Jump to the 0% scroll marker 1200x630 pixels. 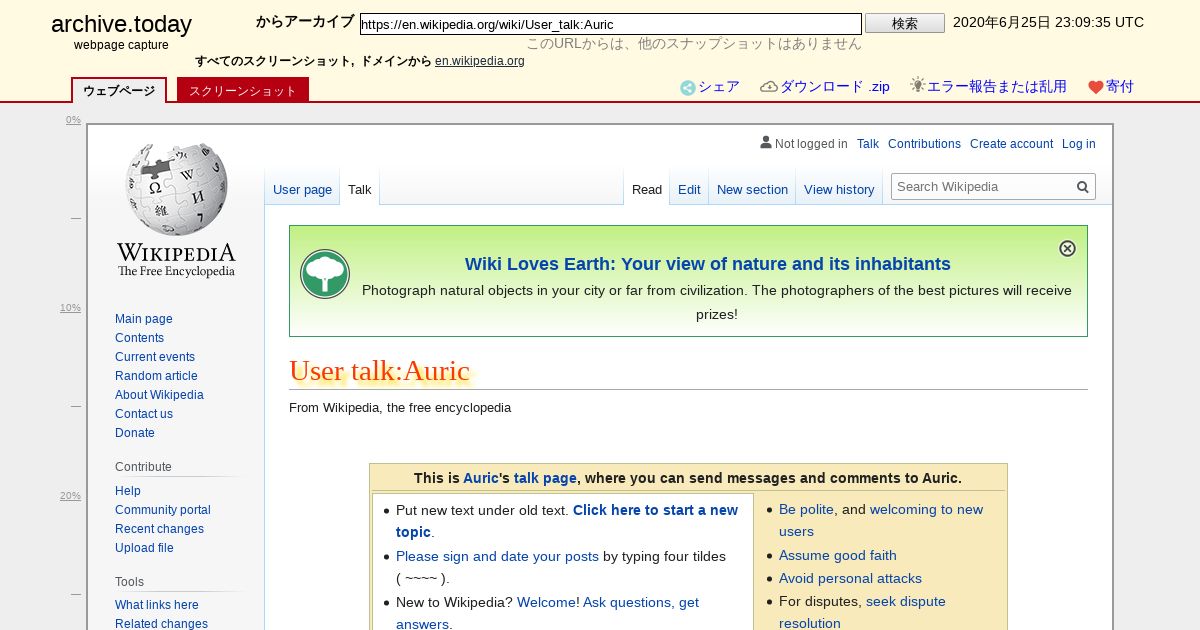coord(73,120)
